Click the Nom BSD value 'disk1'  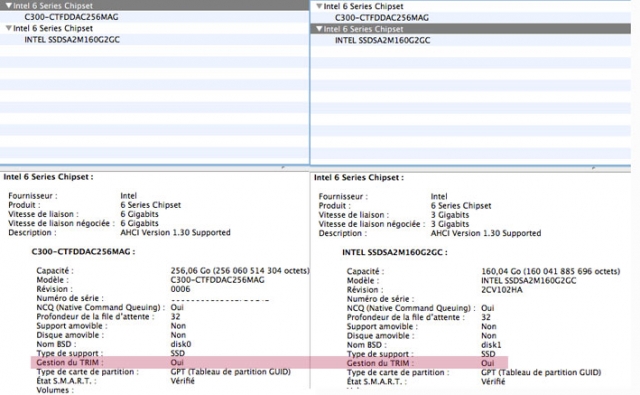[491, 345]
